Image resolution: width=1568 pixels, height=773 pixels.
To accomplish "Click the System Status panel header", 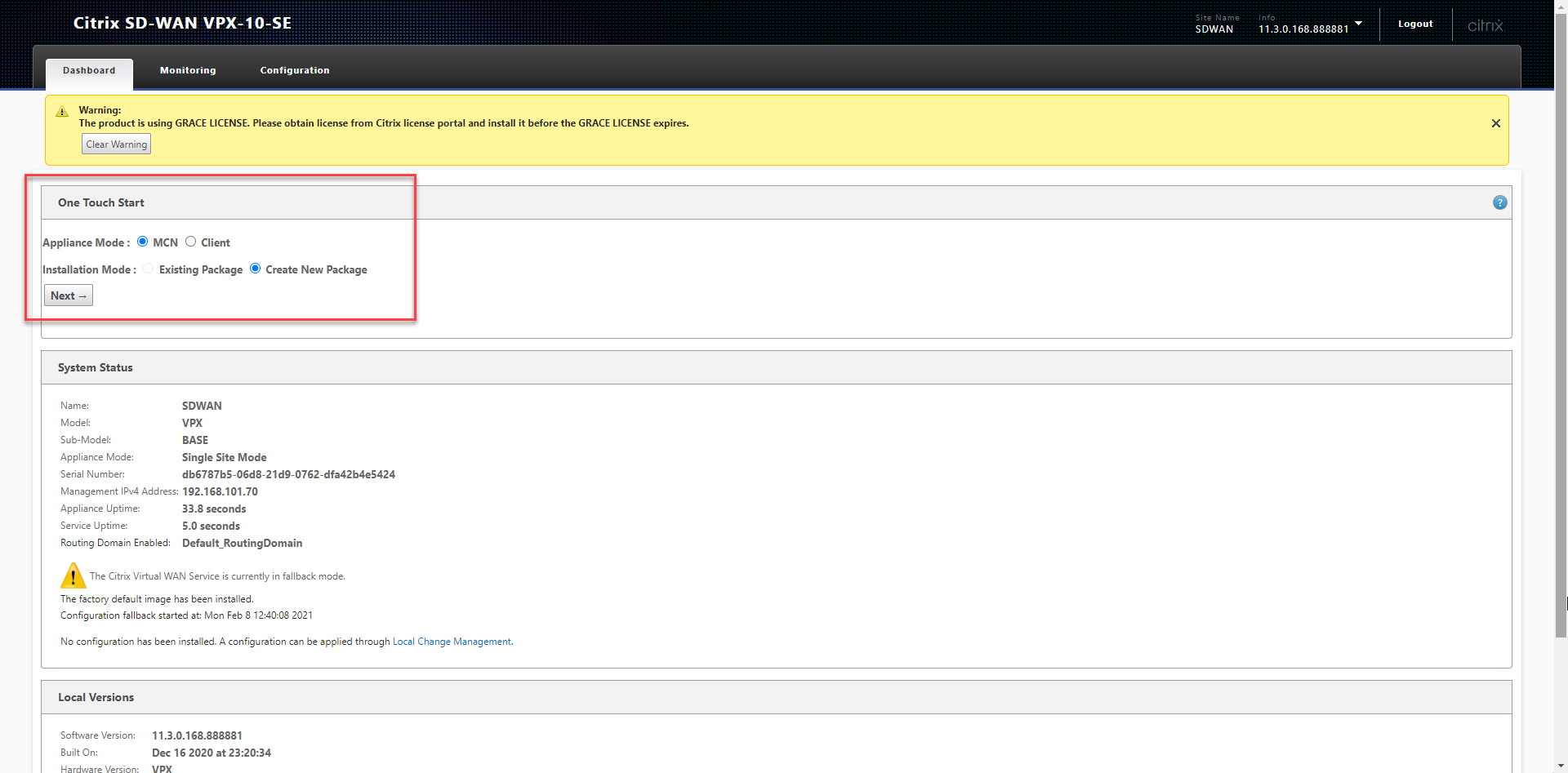I will tap(96, 367).
